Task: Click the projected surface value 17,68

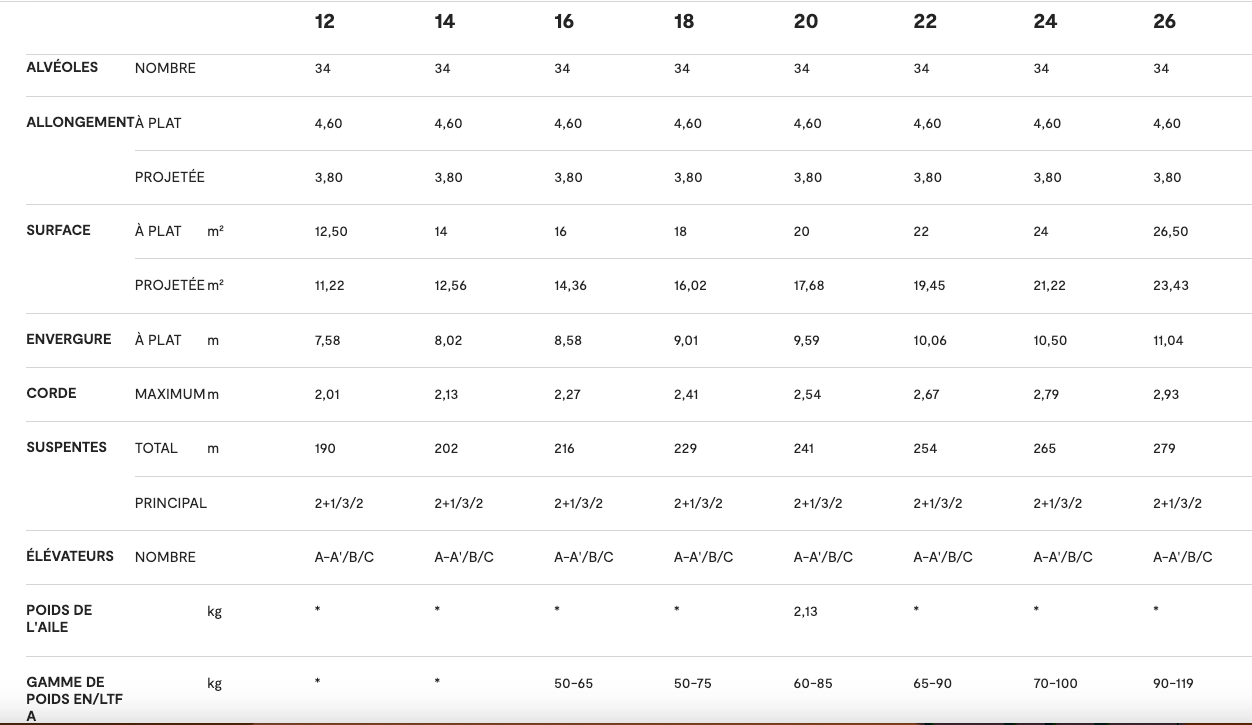Action: pos(808,285)
